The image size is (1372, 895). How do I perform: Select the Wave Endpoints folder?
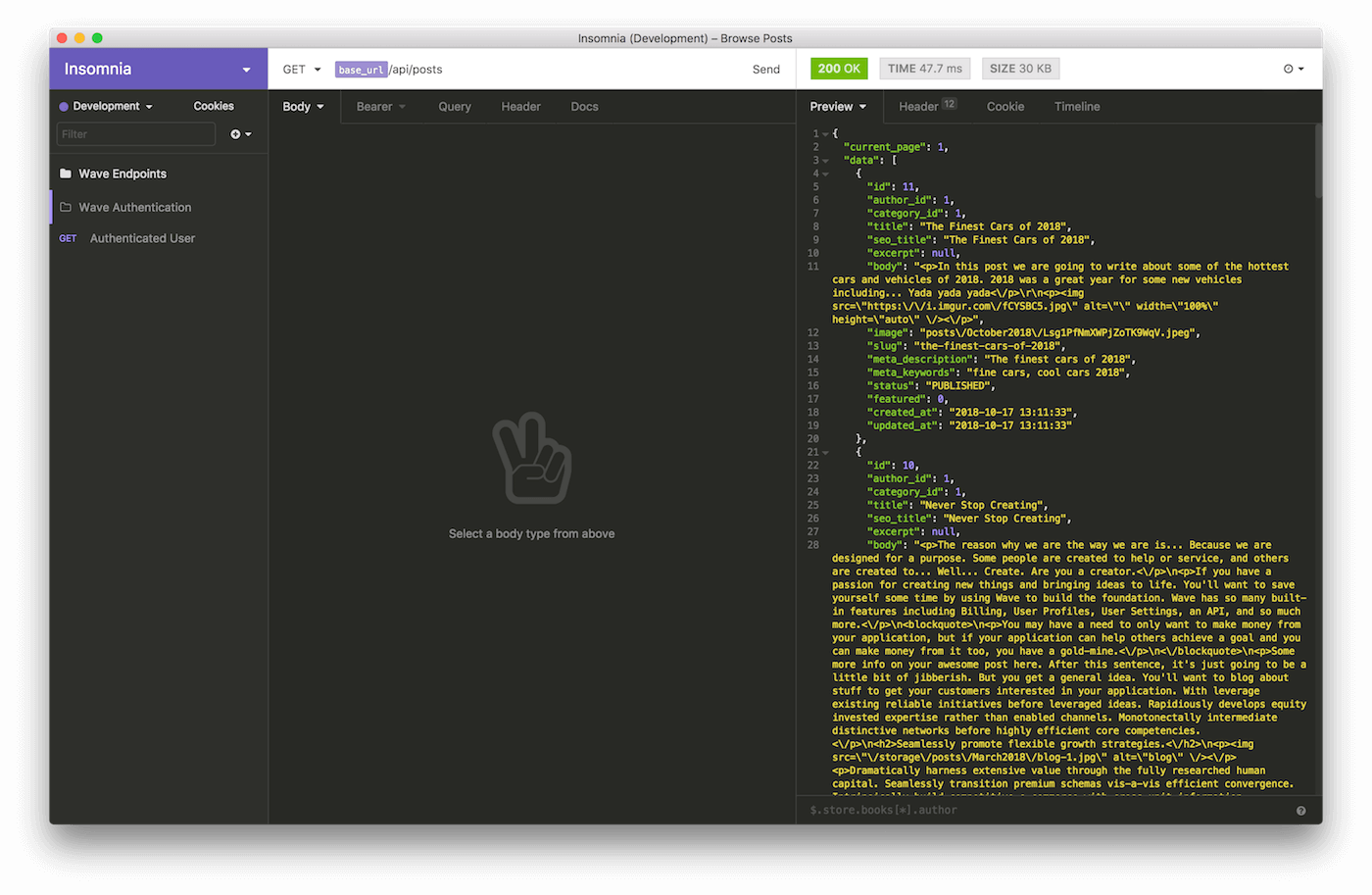122,174
